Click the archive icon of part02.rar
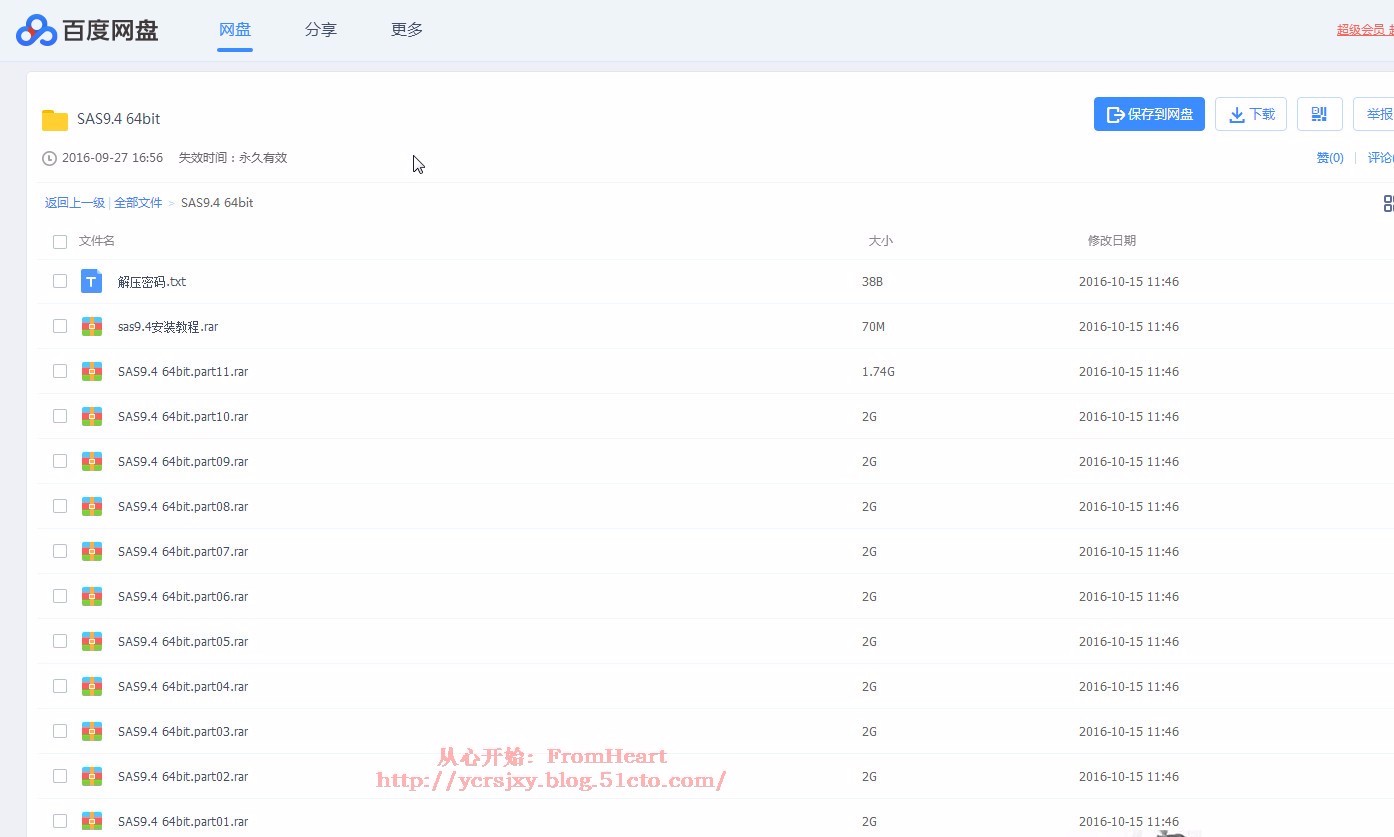This screenshot has height=837, width=1394. click(92, 776)
